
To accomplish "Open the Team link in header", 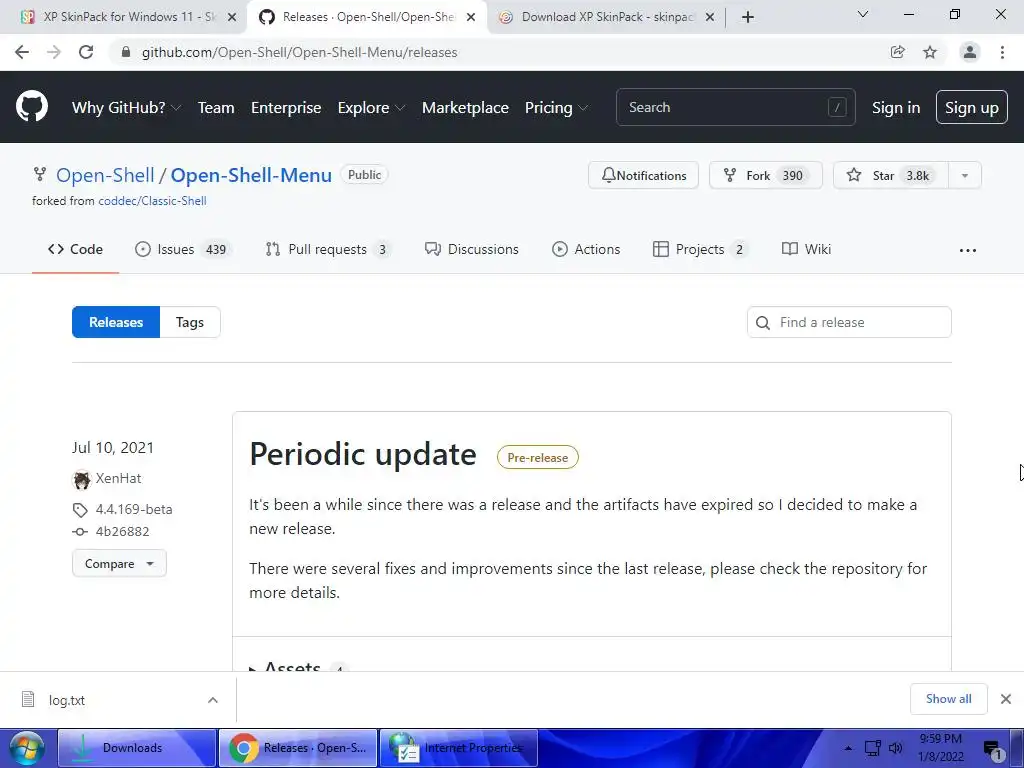I will 216,108.
